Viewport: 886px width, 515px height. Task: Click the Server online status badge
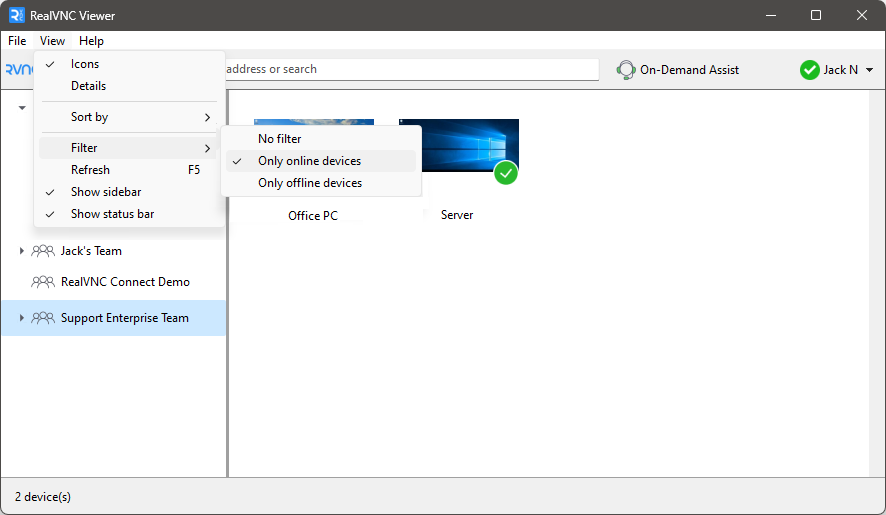click(506, 173)
